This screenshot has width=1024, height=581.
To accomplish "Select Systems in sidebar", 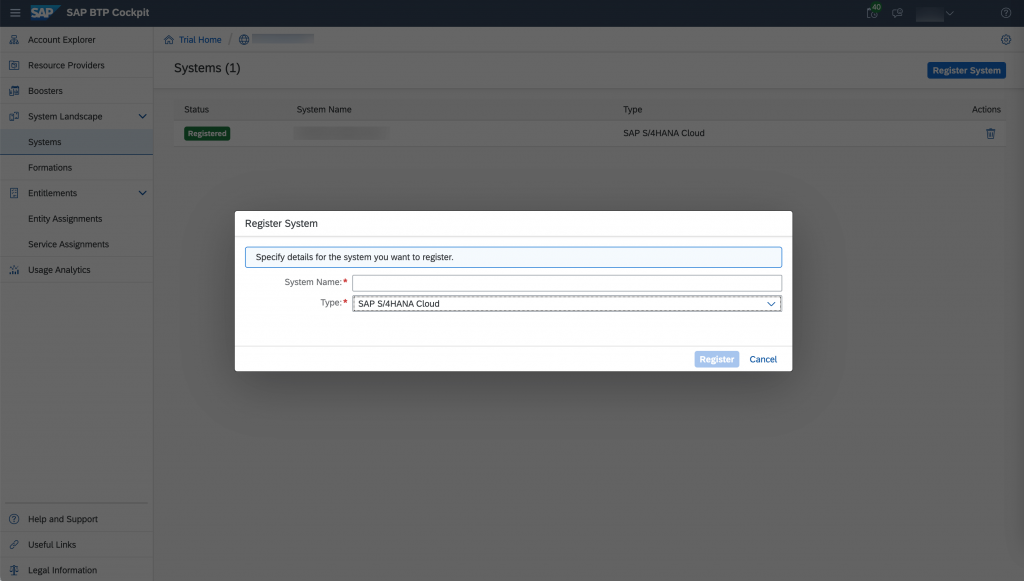I will (x=76, y=142).
